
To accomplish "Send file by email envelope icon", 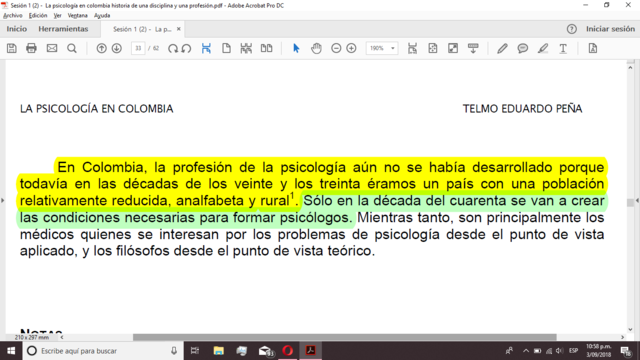I will pyautogui.click(x=52, y=48).
